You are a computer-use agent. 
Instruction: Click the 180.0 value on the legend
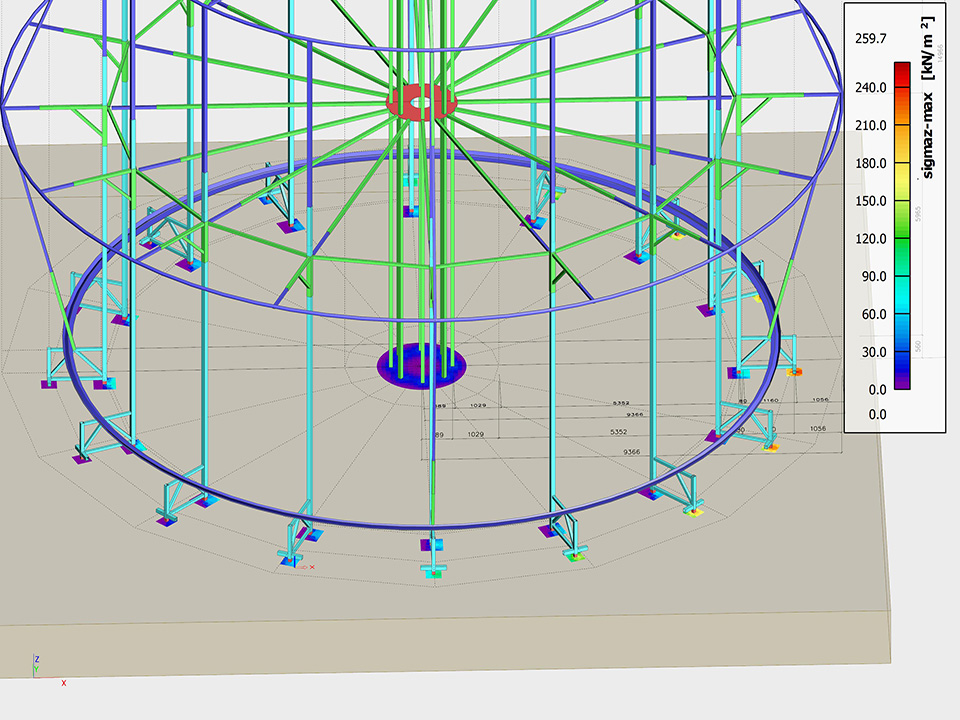[x=871, y=163]
